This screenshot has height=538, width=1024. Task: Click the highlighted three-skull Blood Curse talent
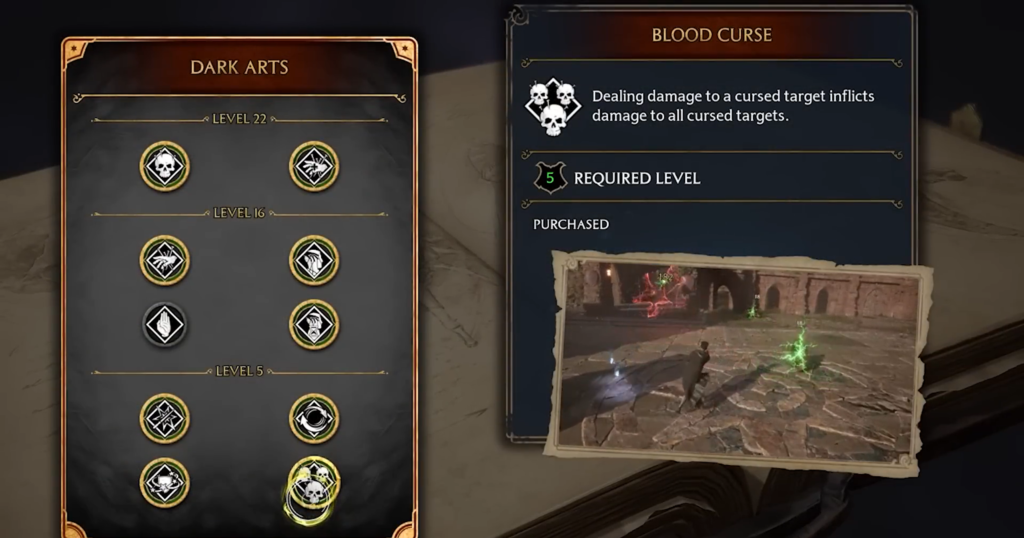(x=314, y=484)
